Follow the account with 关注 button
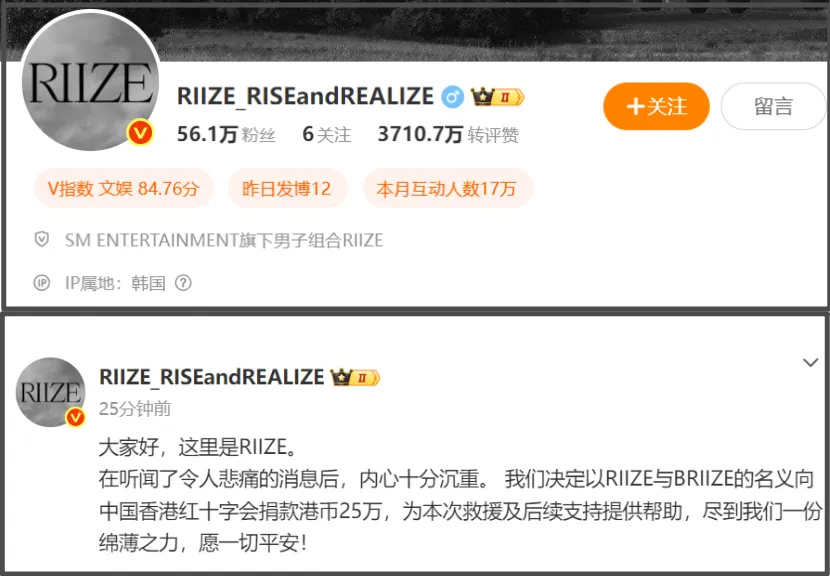Image resolution: width=830 pixels, height=576 pixels. tap(656, 106)
